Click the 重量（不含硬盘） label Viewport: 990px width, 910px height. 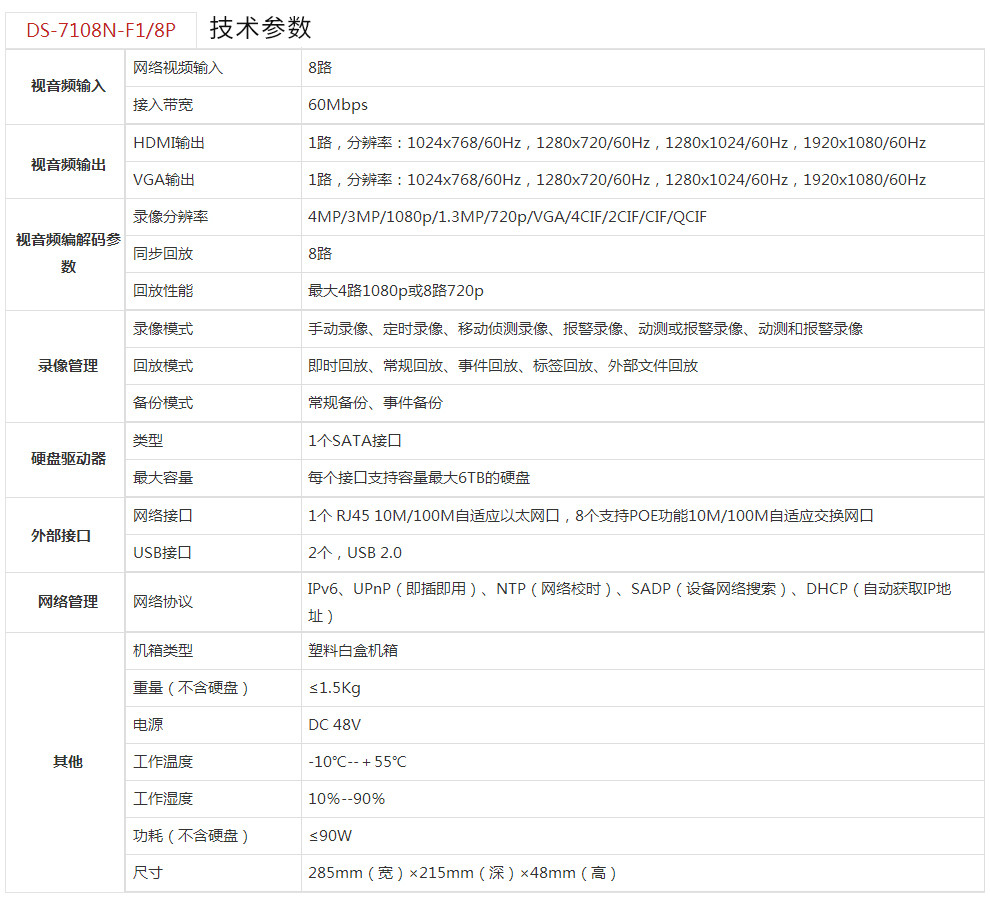191,688
